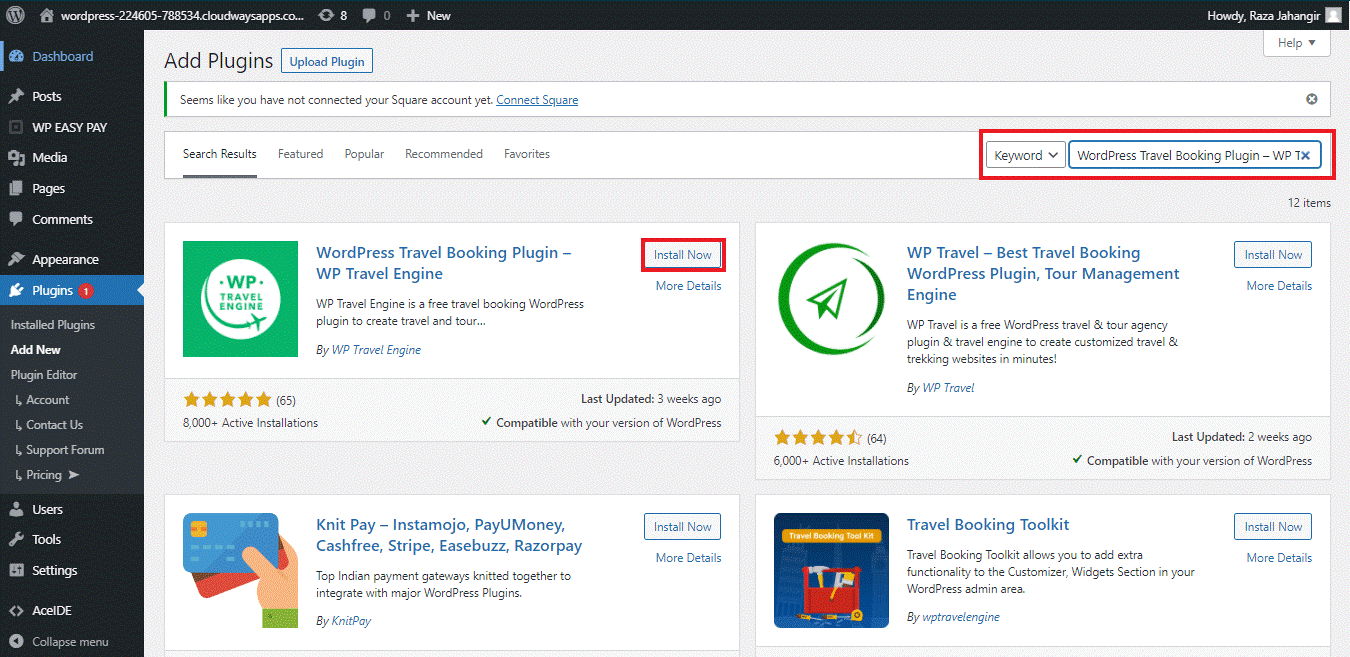Viewport: 1350px width, 657px height.
Task: Click the Connect Square link in the notice
Action: tap(537, 99)
